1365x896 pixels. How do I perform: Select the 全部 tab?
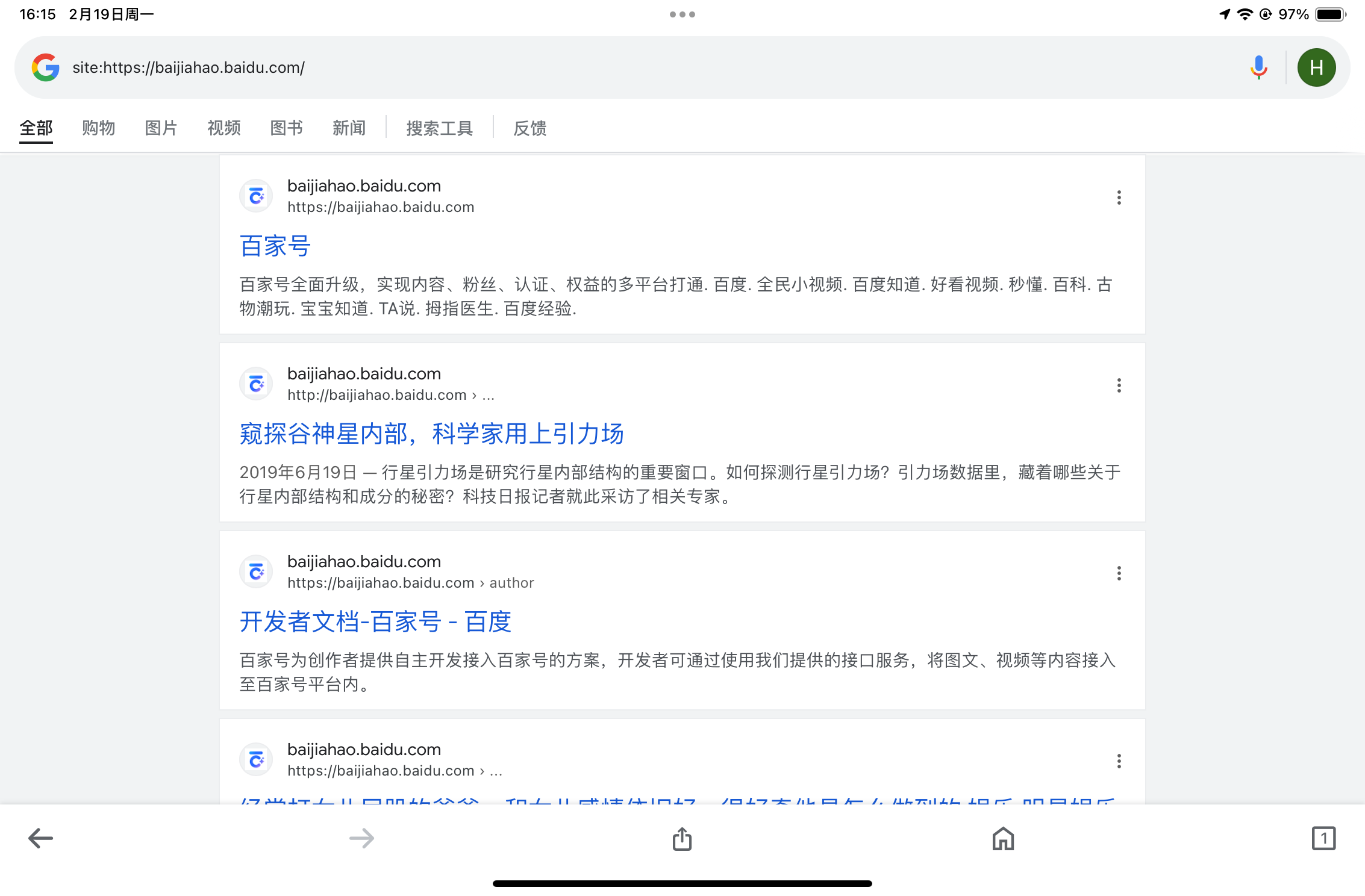point(36,128)
